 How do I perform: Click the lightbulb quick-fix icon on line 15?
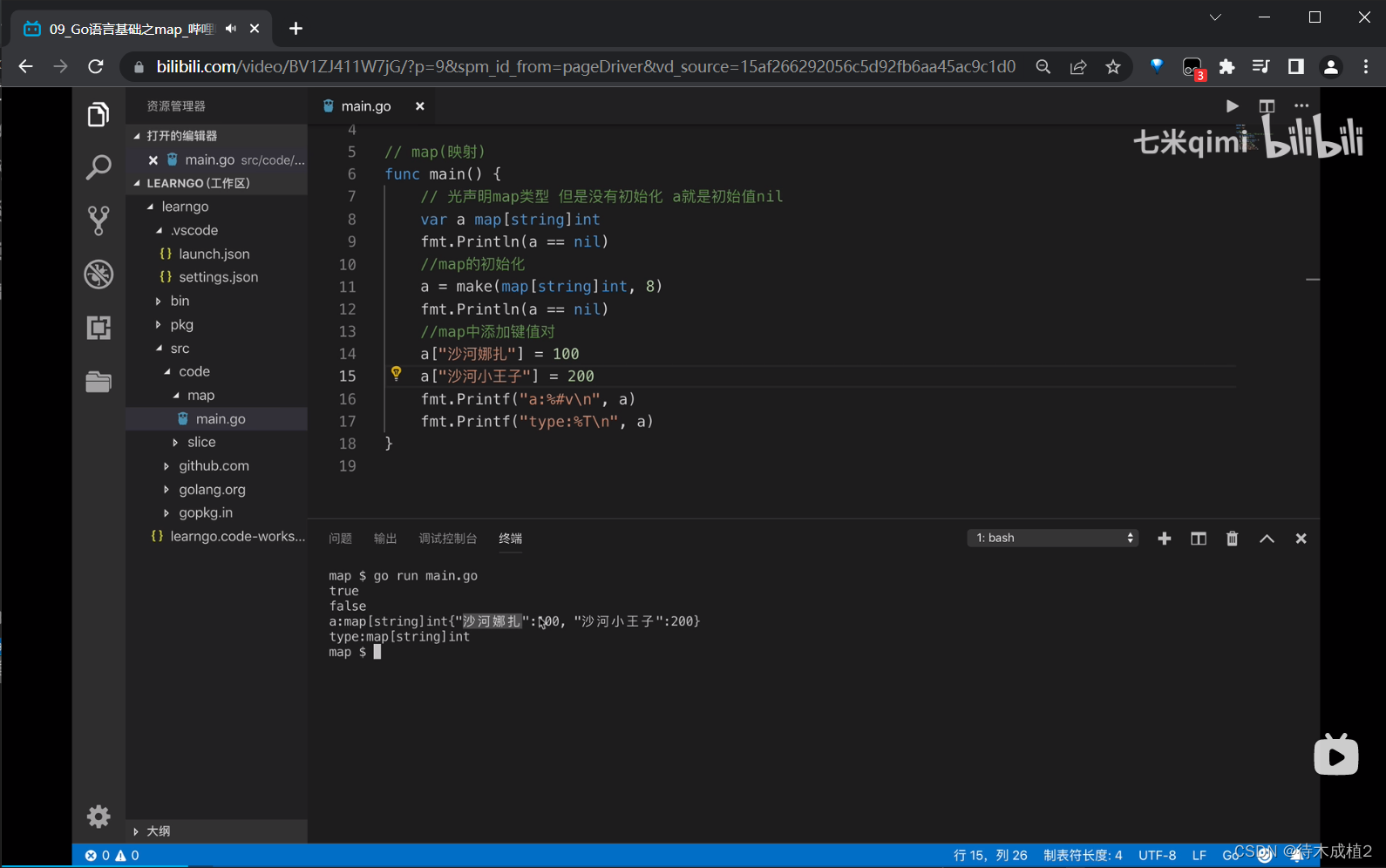(x=397, y=374)
